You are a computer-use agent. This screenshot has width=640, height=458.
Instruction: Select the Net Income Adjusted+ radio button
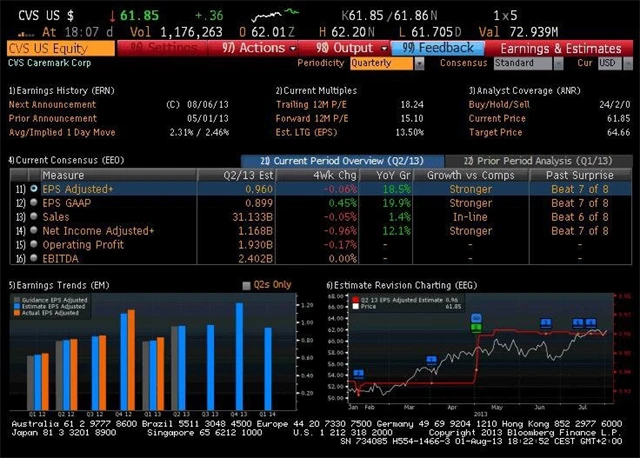pos(34,230)
